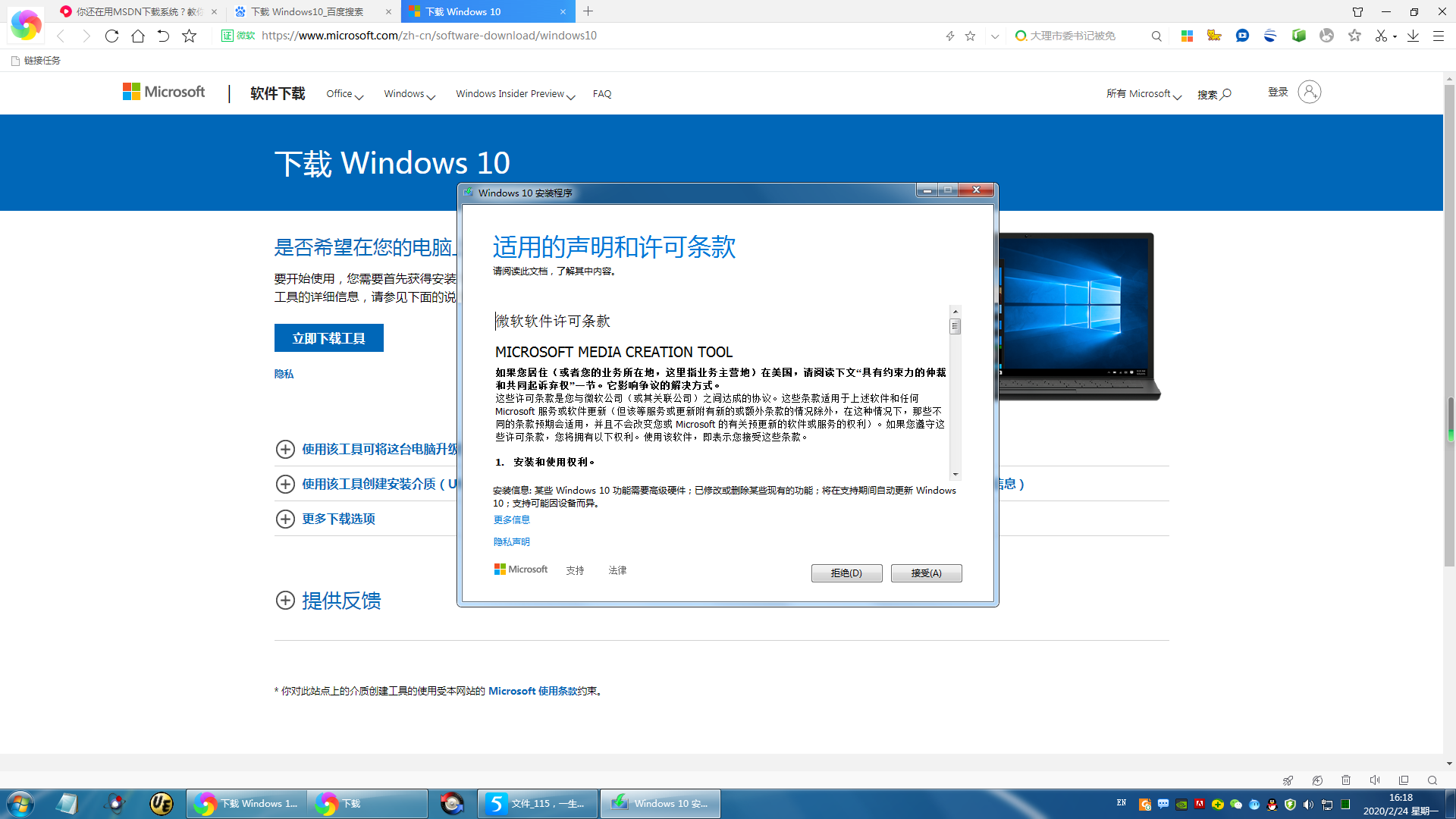The width and height of the screenshot is (1456, 819).
Task: Click 搜索 in Microsoft header
Action: [x=1214, y=94]
